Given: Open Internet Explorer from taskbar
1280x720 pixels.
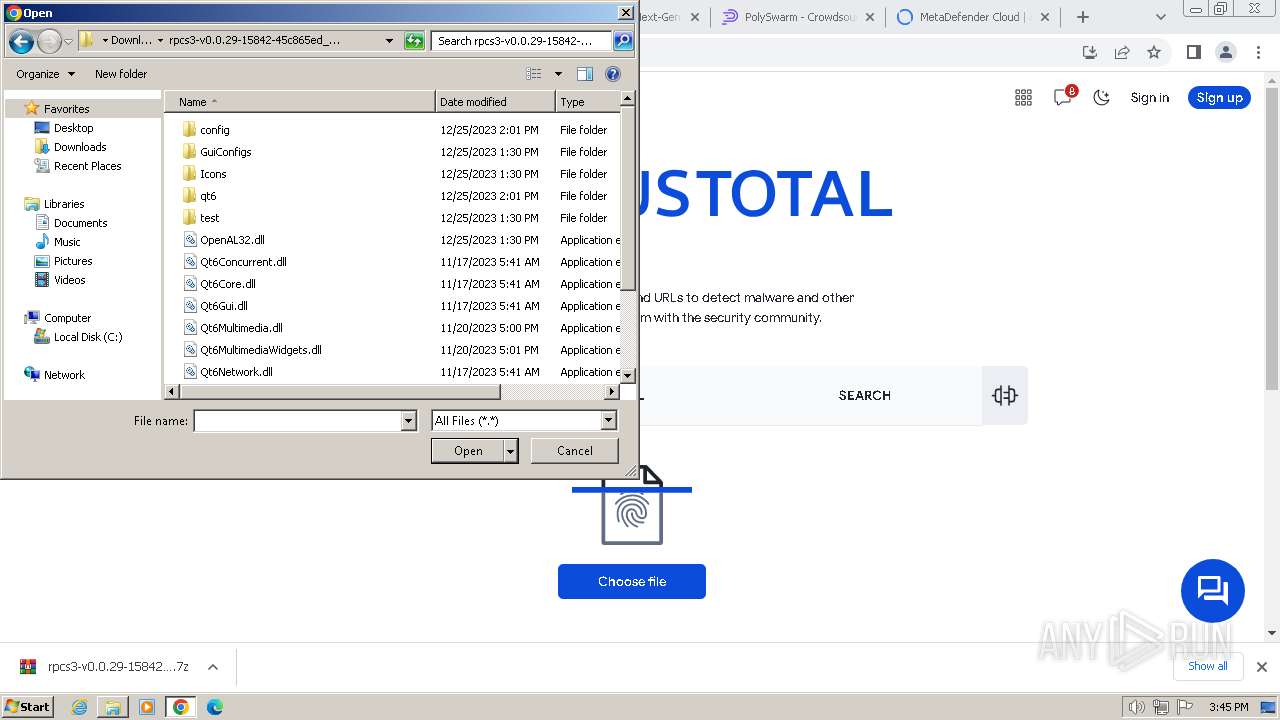Looking at the screenshot, I should click(79, 707).
